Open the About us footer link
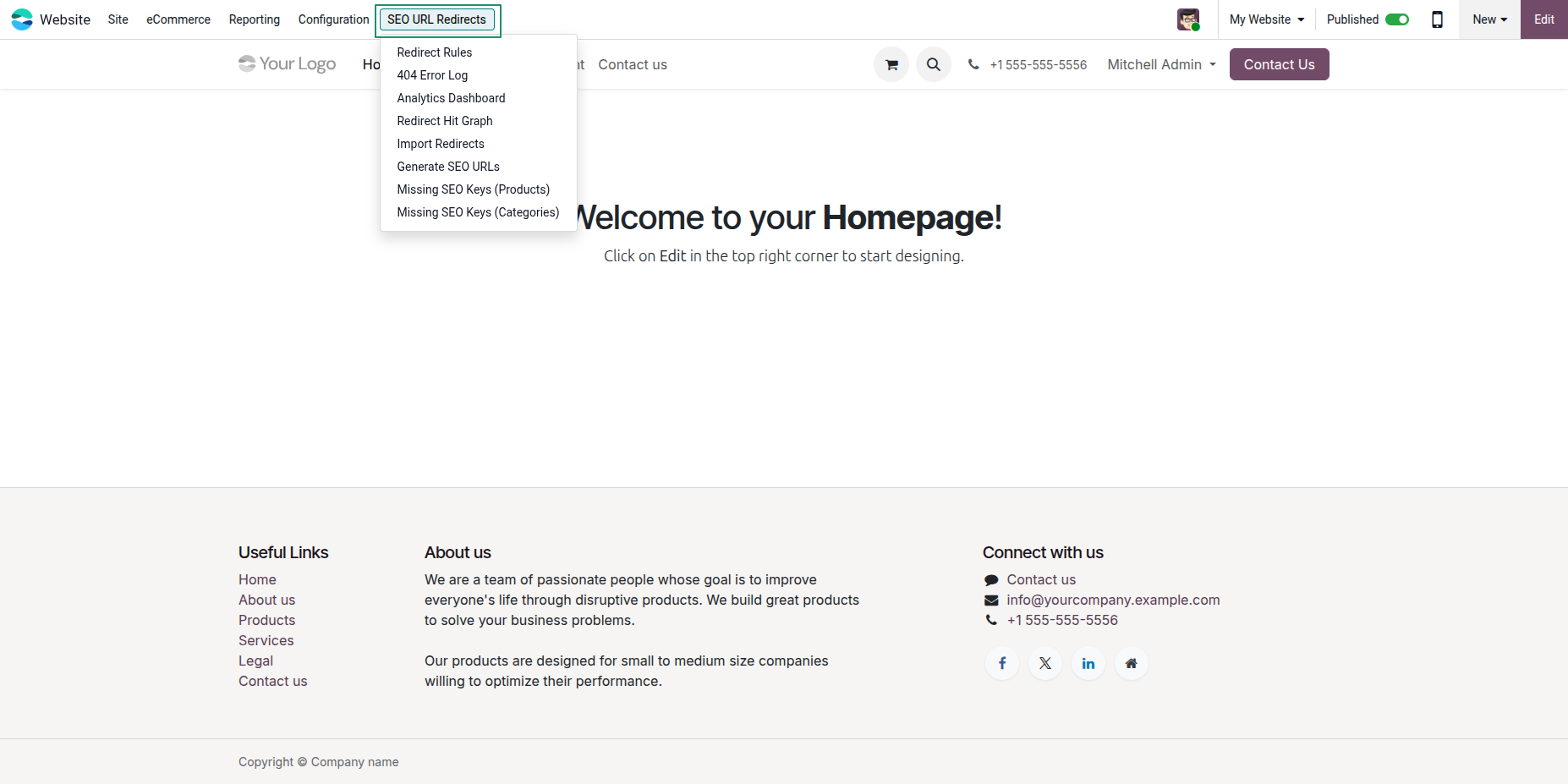This screenshot has width=1568, height=784. (267, 600)
